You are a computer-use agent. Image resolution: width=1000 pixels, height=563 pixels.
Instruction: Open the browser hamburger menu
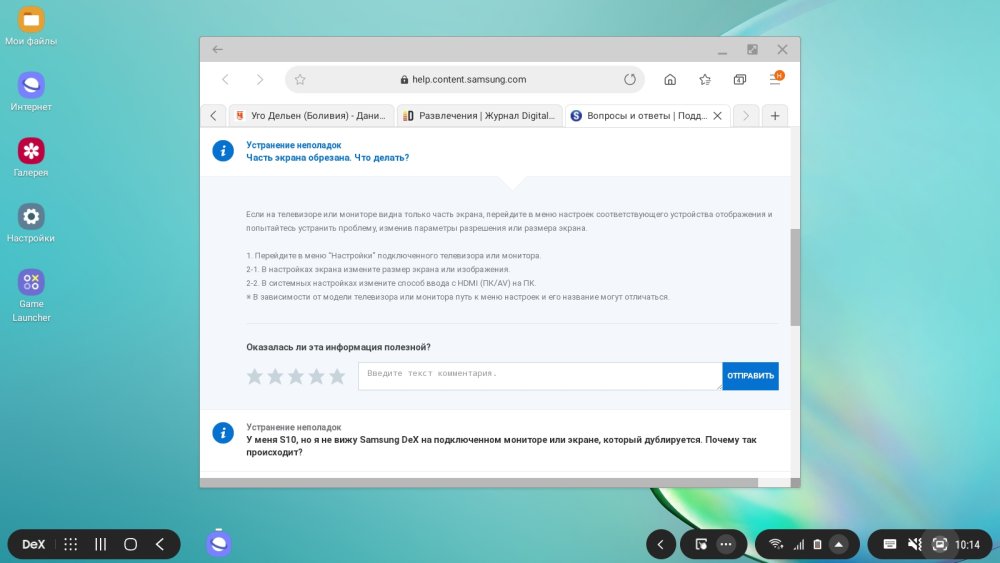(x=775, y=79)
